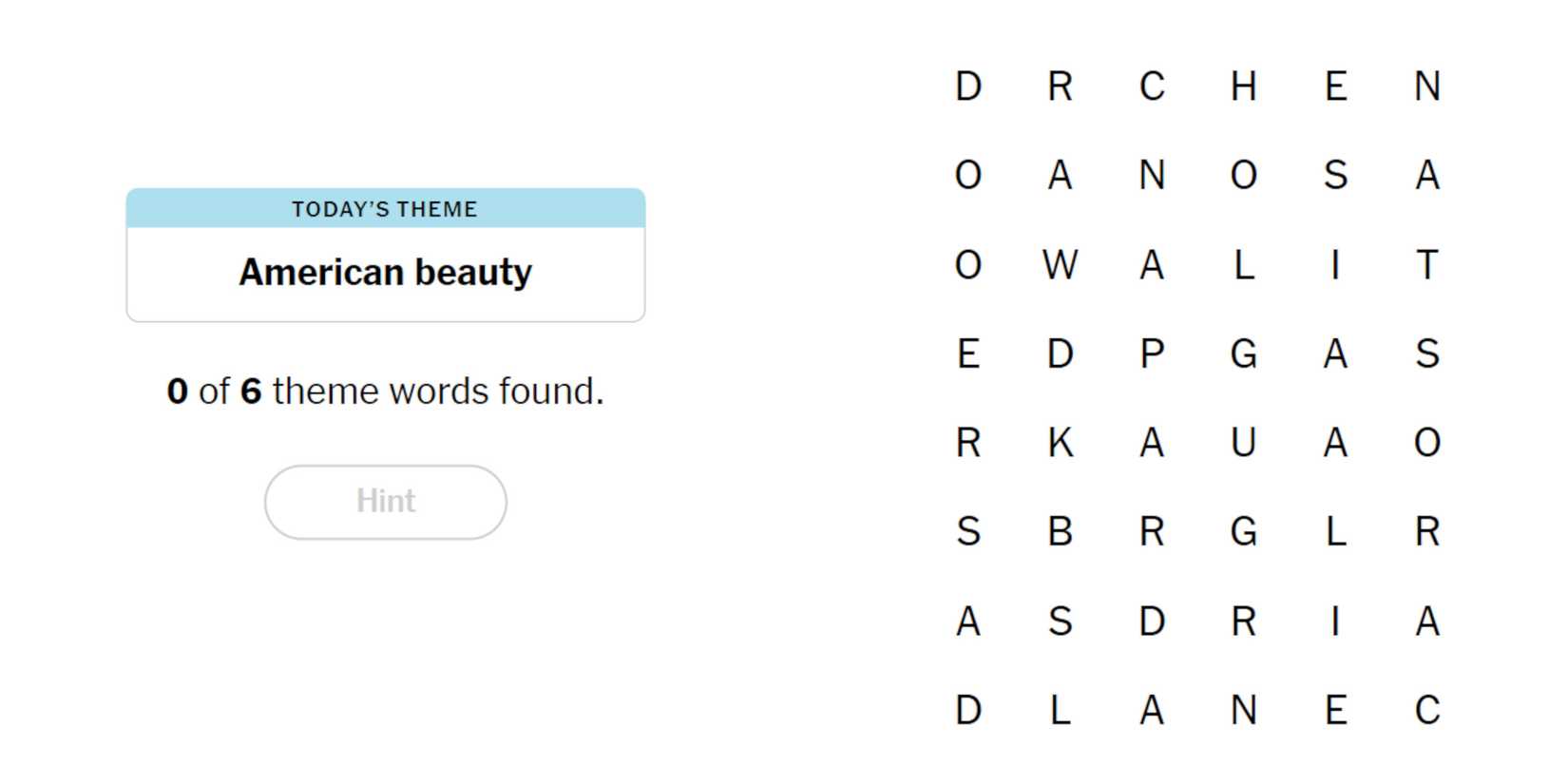Viewport: 1568px width, 784px height.
Task: Select the letter K in the grid
Action: coord(1060,443)
